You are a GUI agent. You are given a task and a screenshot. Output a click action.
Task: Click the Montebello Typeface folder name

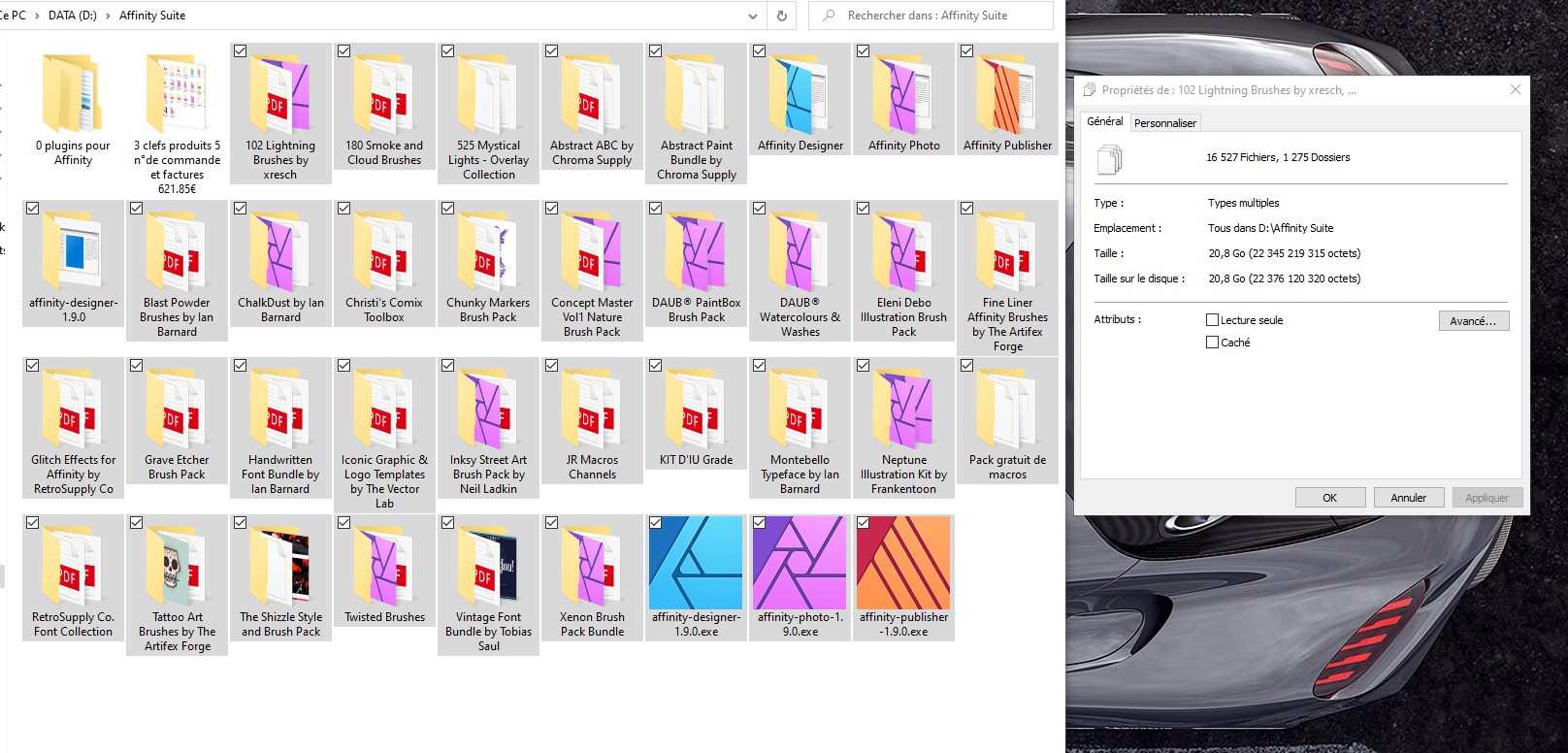coord(800,475)
